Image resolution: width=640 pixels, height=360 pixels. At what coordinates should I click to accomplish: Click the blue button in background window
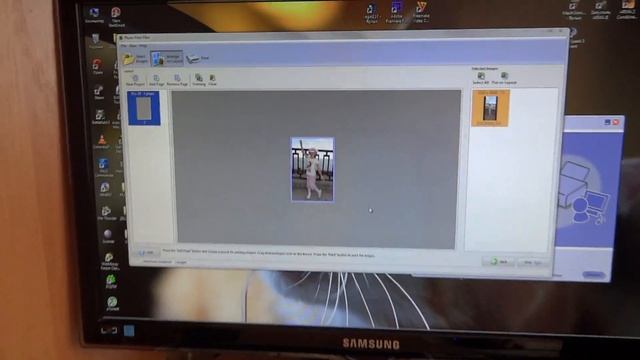[593, 275]
